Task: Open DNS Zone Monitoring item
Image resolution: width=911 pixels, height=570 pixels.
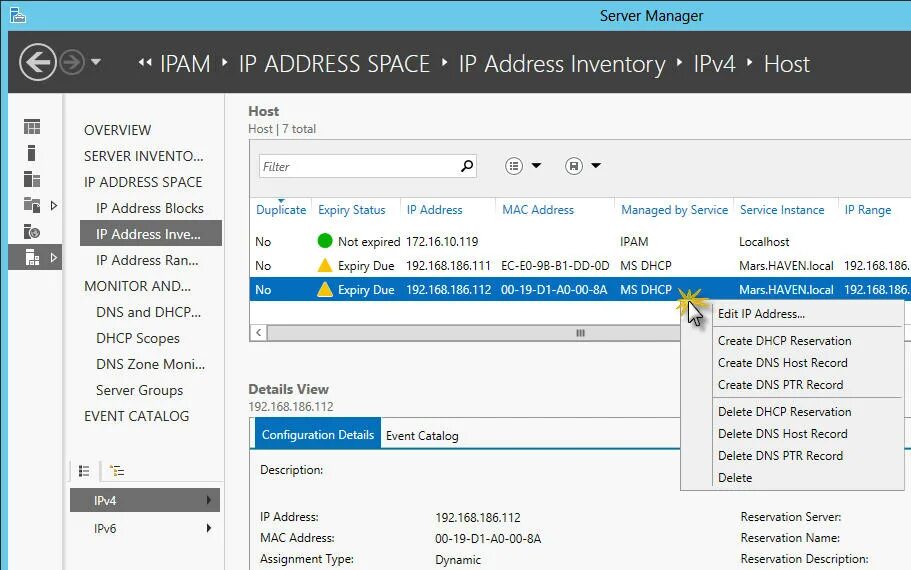Action: click(x=150, y=364)
